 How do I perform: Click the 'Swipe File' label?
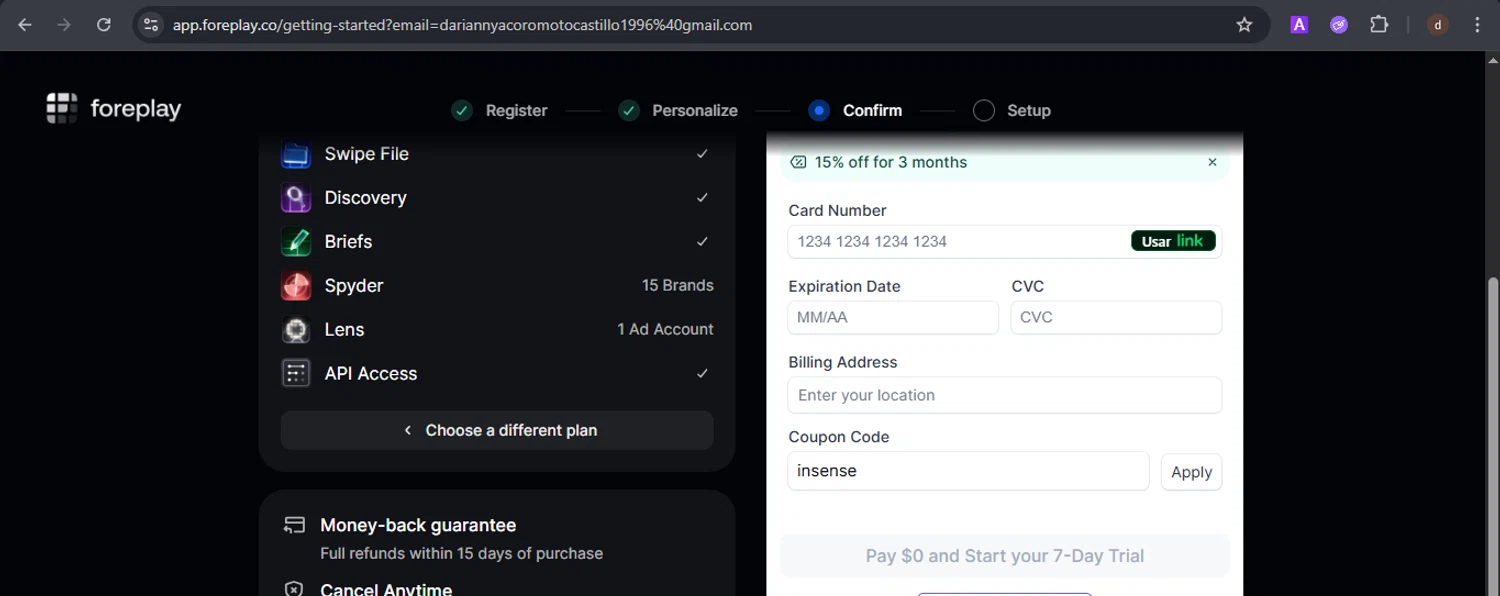[x=366, y=154]
